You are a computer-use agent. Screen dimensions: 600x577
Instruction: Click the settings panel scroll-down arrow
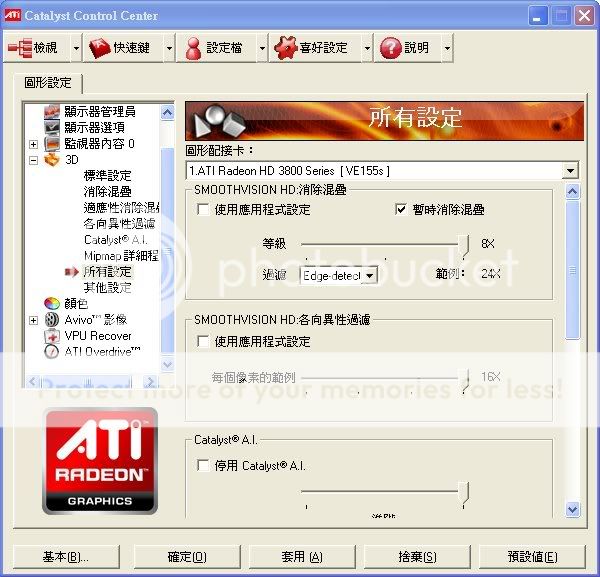573,509
